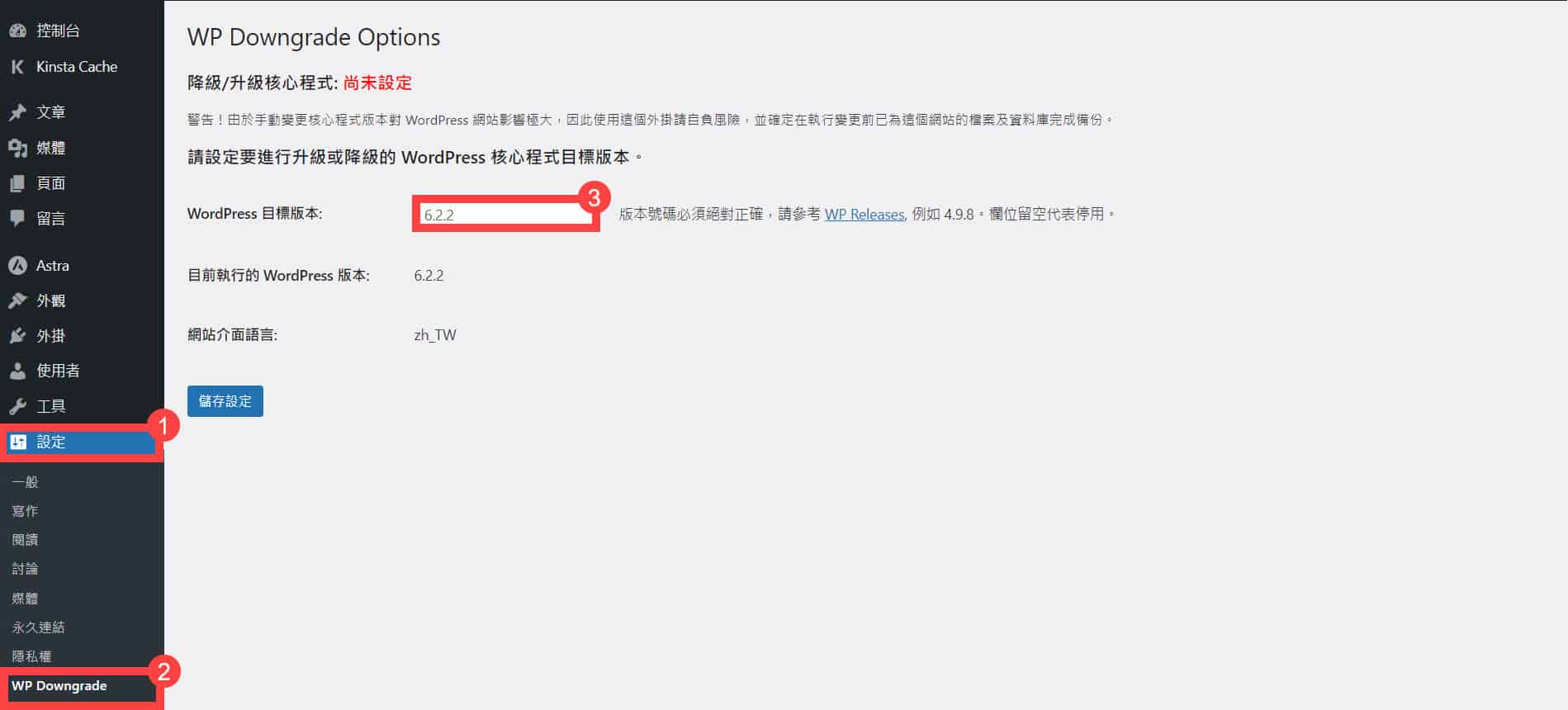Select the 頁面 pages icon

pos(17,183)
